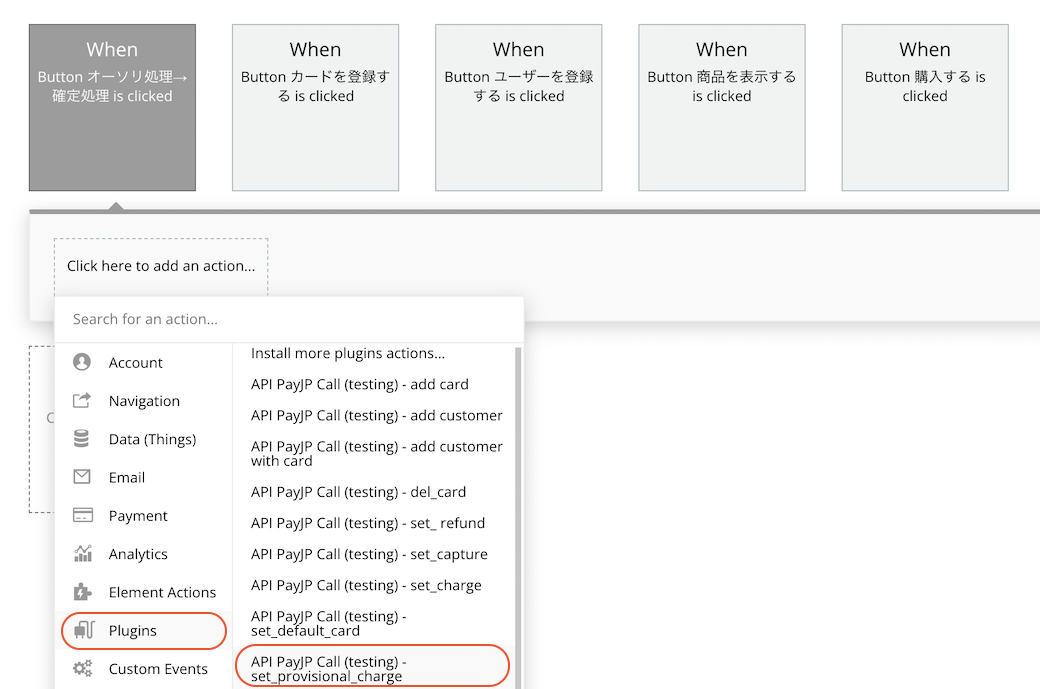
Task: Click the Analytics chart icon
Action: pyautogui.click(x=82, y=554)
